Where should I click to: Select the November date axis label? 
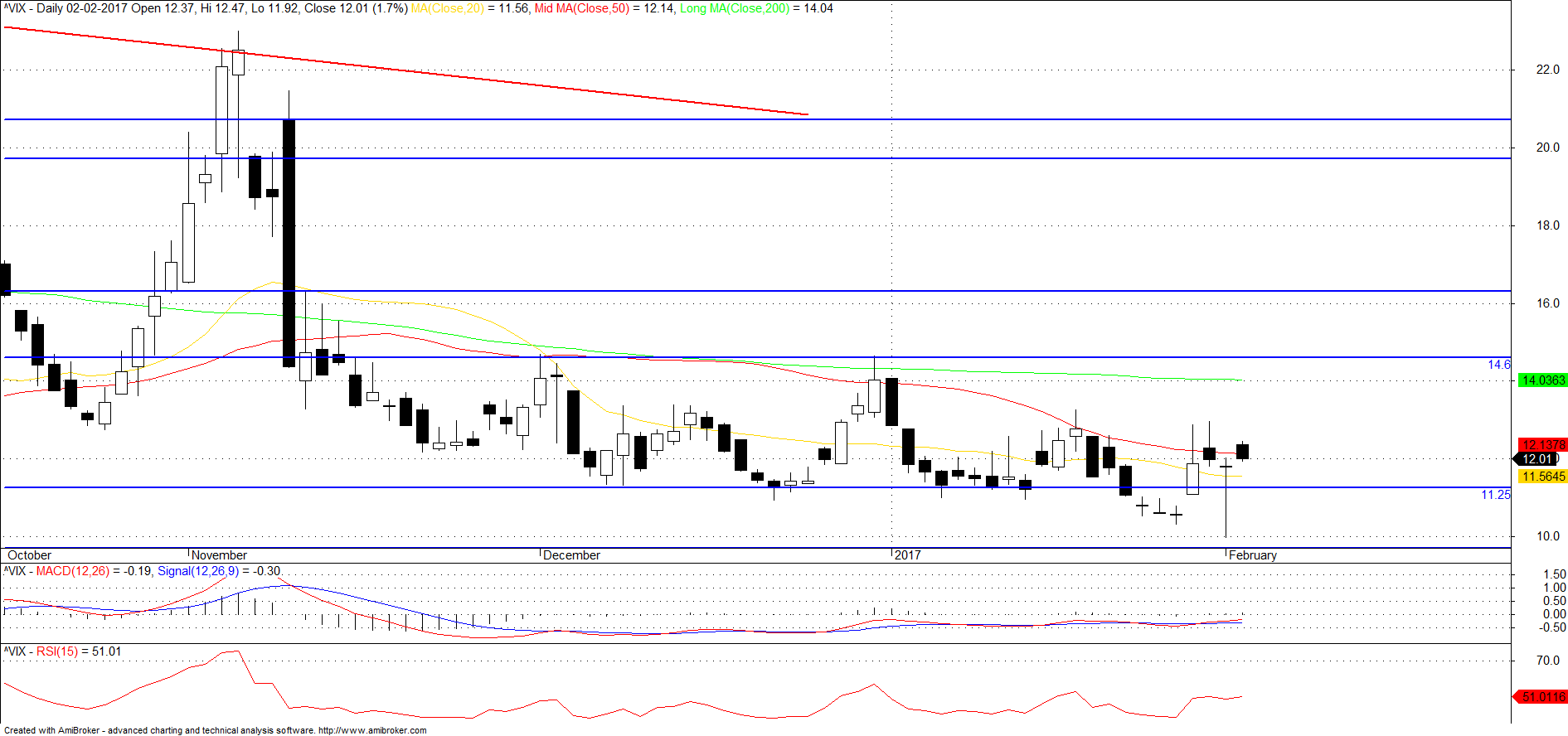[x=220, y=555]
